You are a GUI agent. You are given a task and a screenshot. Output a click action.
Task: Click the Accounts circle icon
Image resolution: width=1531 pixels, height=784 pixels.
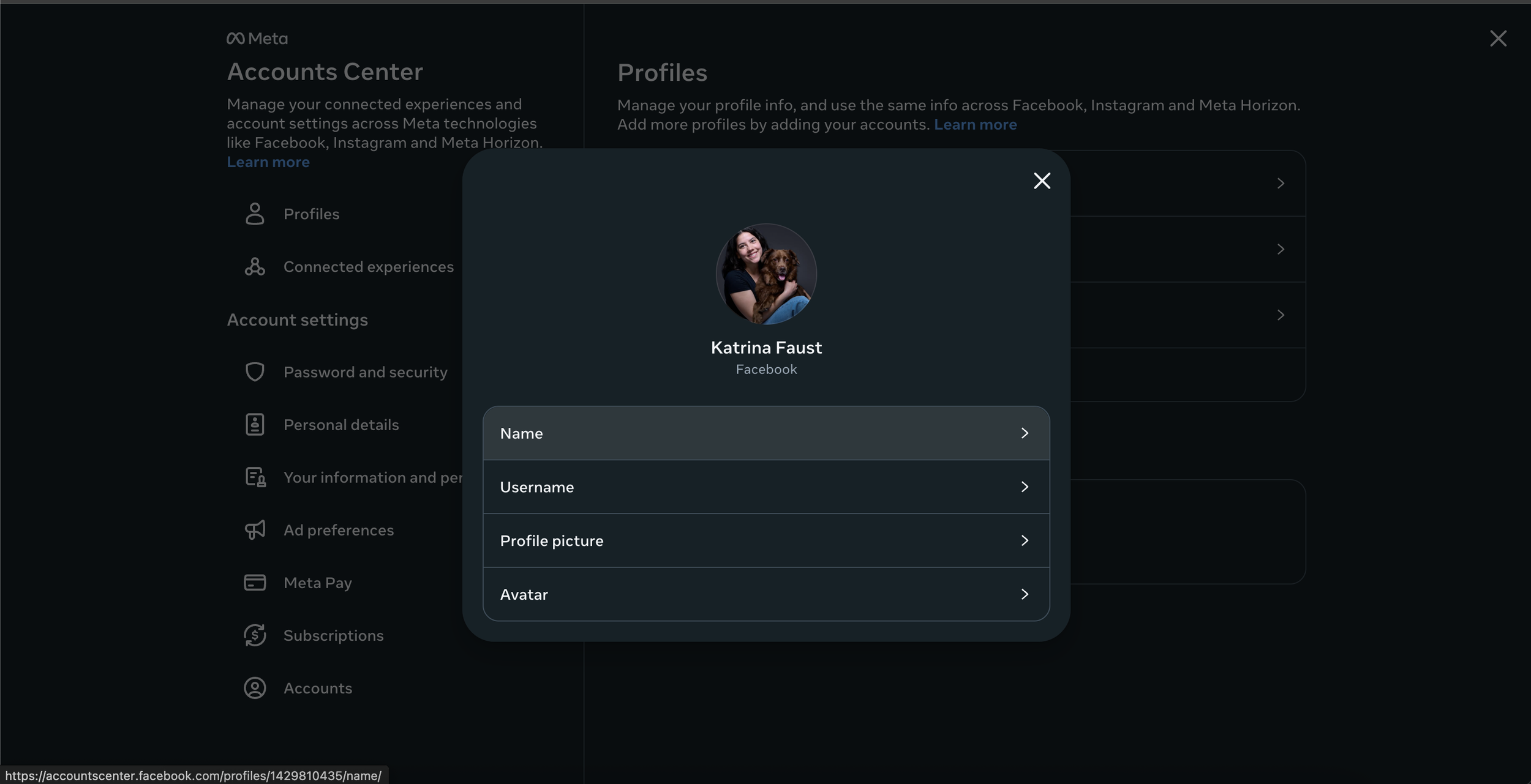tap(255, 688)
